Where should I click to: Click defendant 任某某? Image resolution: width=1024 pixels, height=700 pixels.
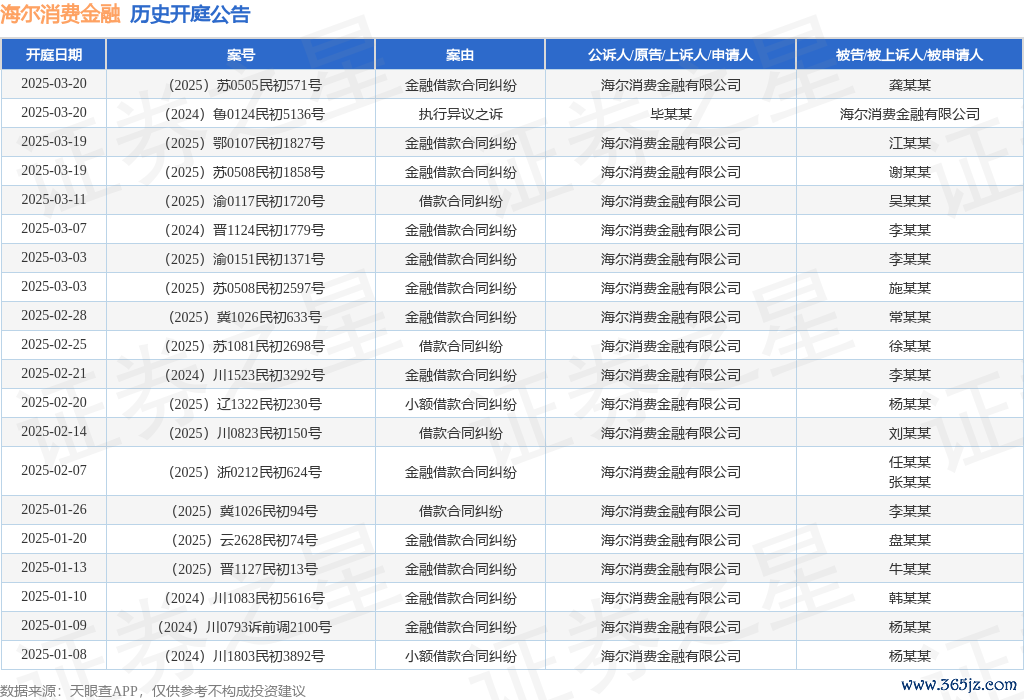pyautogui.click(x=910, y=462)
